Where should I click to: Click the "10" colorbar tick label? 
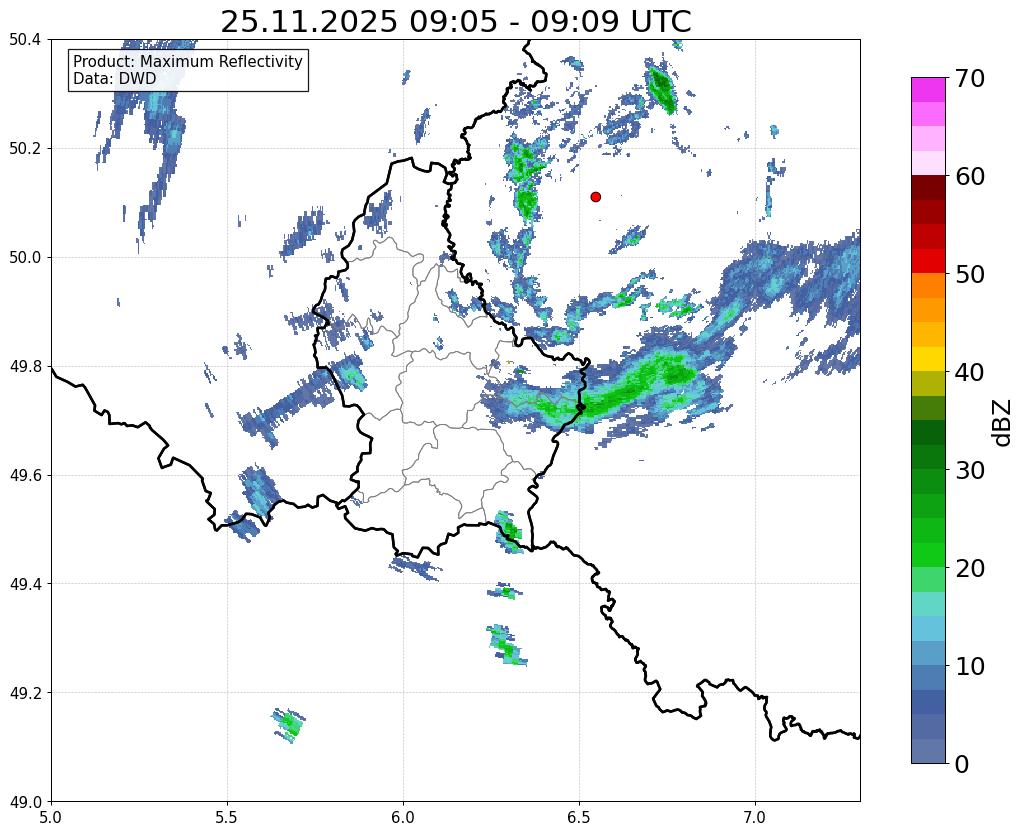(x=970, y=666)
